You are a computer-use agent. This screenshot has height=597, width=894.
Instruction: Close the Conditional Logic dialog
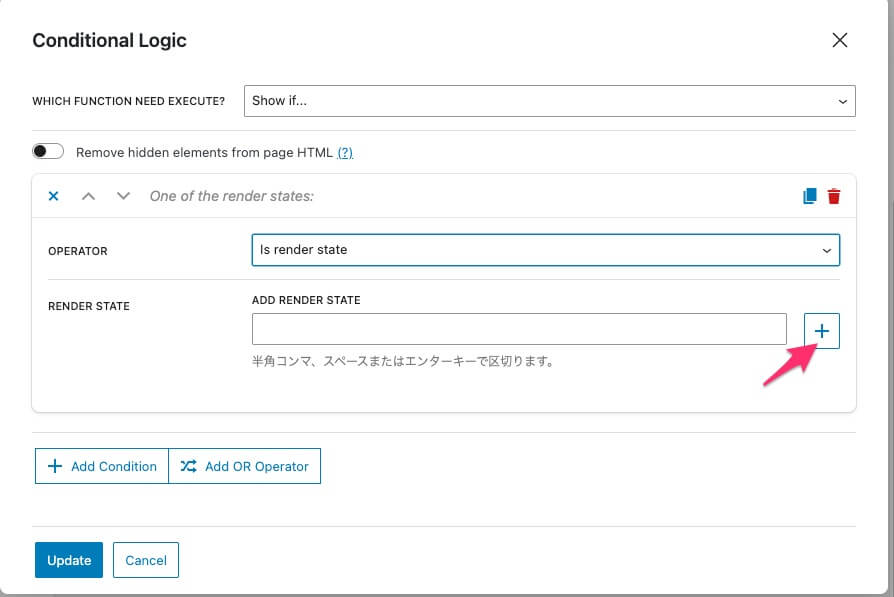(839, 41)
